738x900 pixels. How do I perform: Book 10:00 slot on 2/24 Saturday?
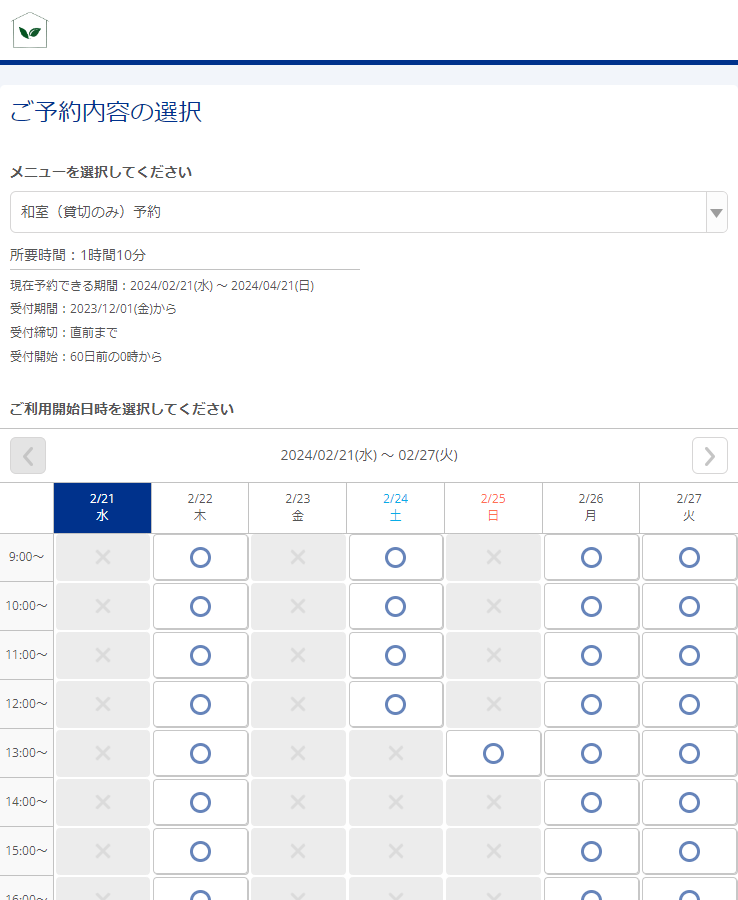pyautogui.click(x=395, y=606)
